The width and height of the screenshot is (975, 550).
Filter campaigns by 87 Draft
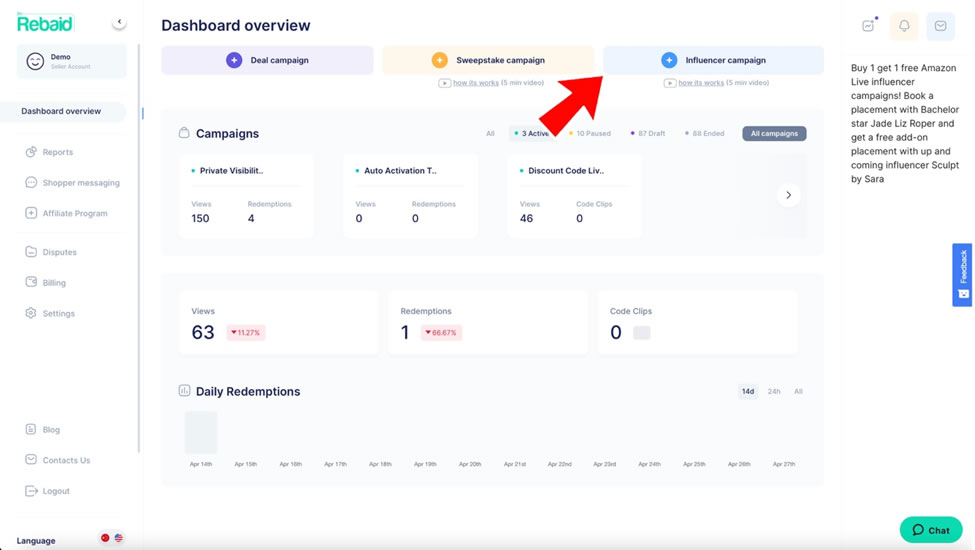click(x=648, y=134)
